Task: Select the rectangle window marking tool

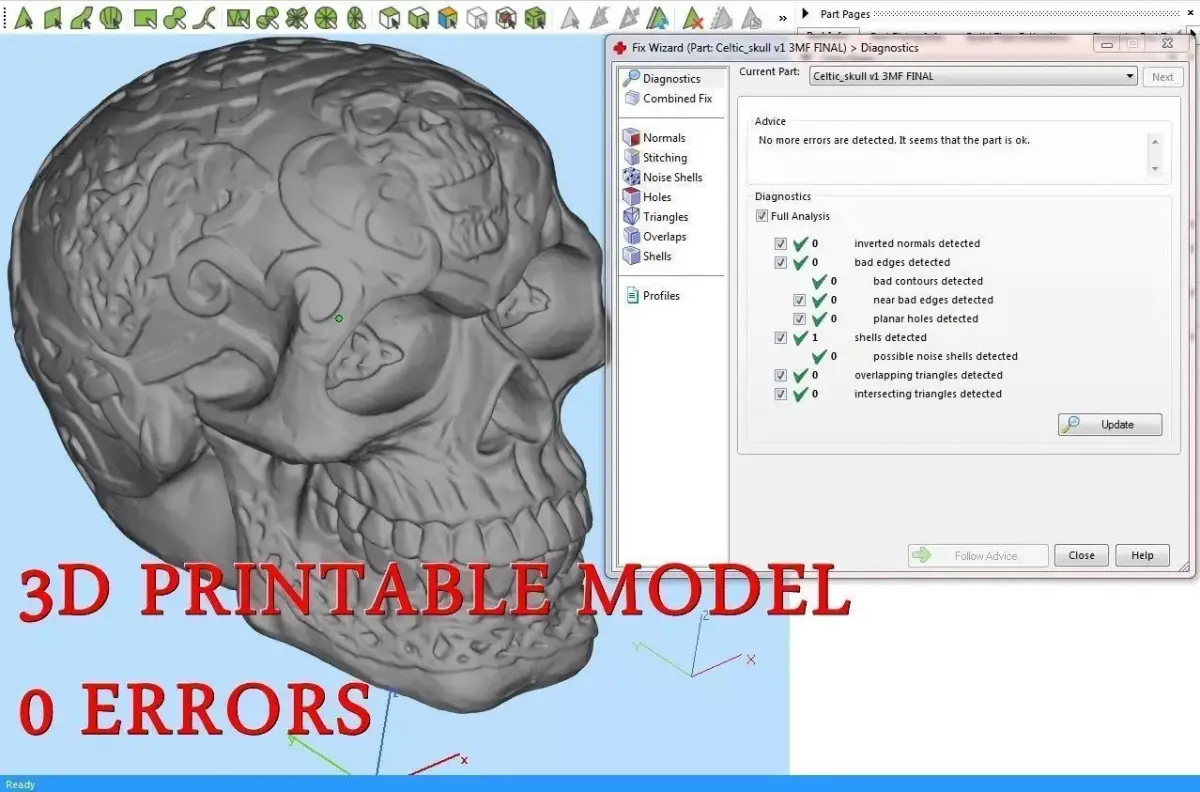Action: [x=145, y=17]
